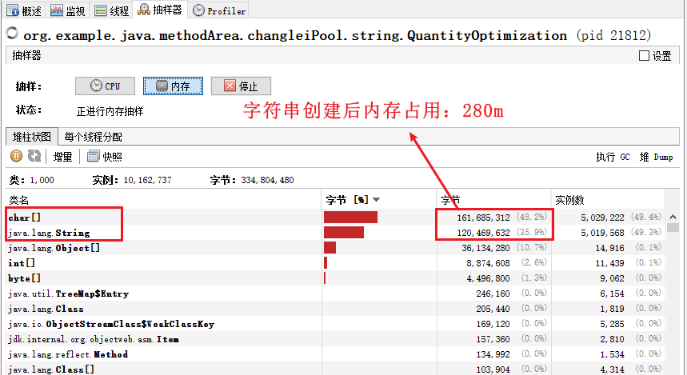Click the 5,029,222 instances value

tap(602, 218)
